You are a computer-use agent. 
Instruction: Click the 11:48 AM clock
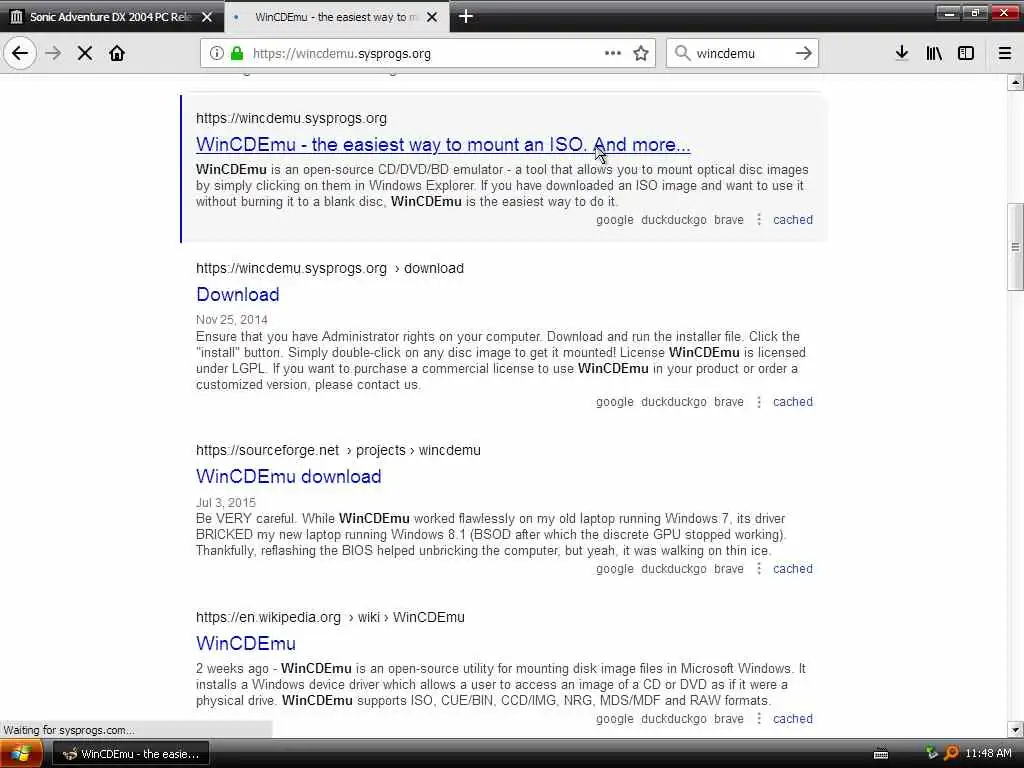[988, 754]
